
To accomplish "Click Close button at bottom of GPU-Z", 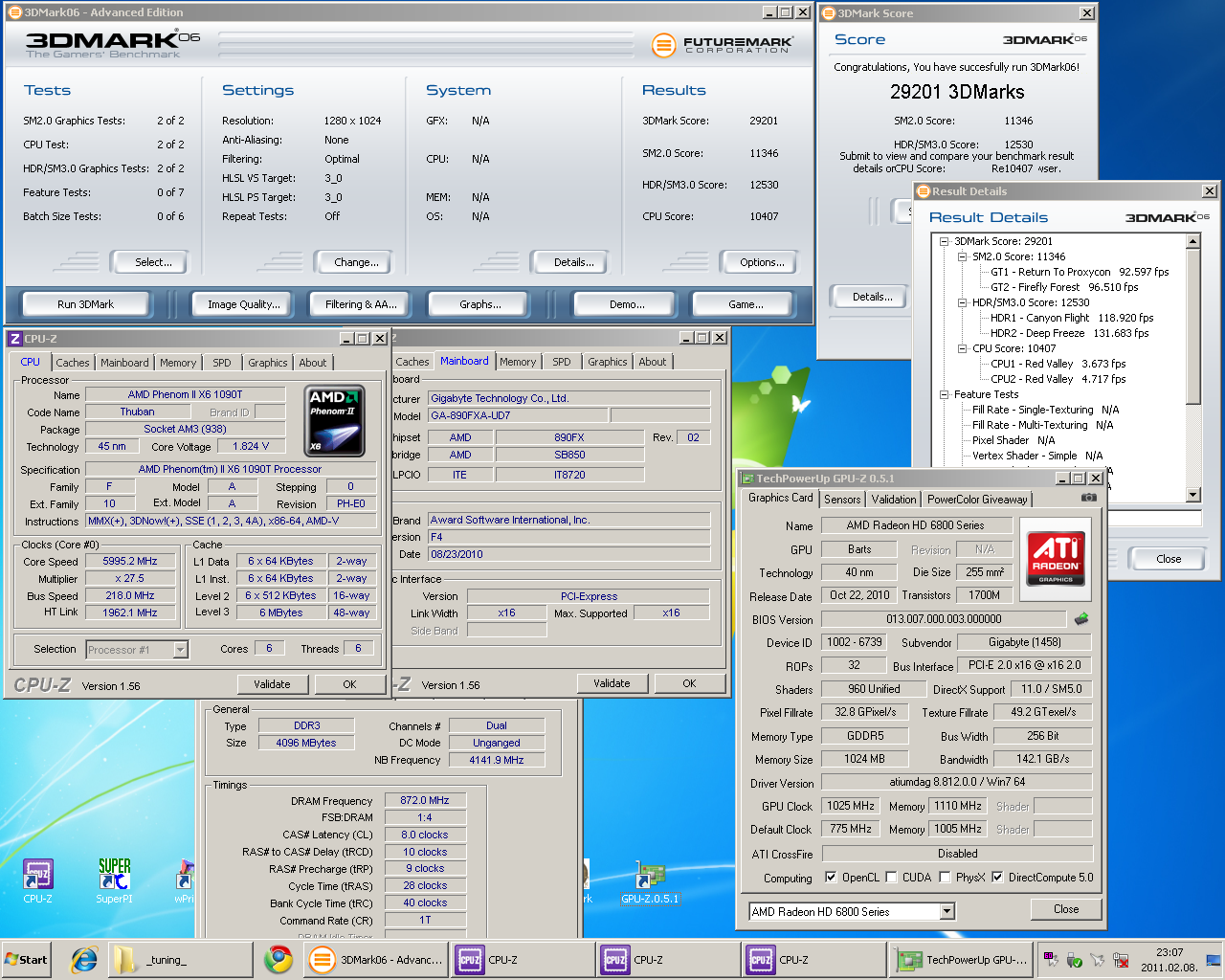I will 1066,909.
